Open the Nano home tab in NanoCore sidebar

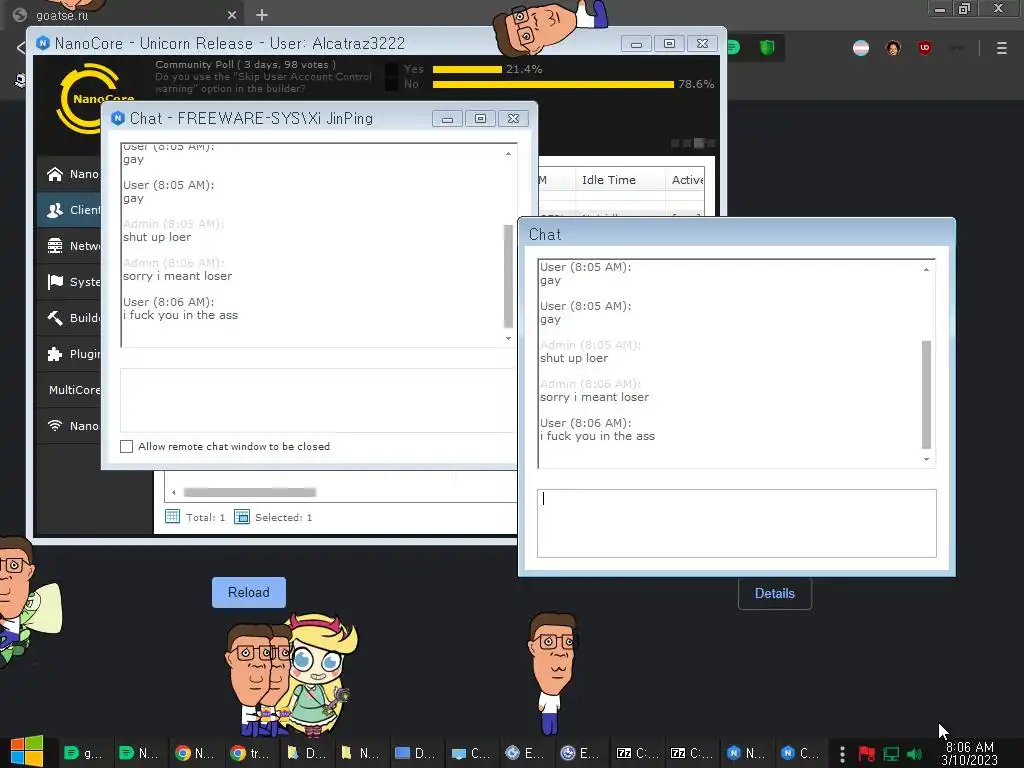pos(69,174)
